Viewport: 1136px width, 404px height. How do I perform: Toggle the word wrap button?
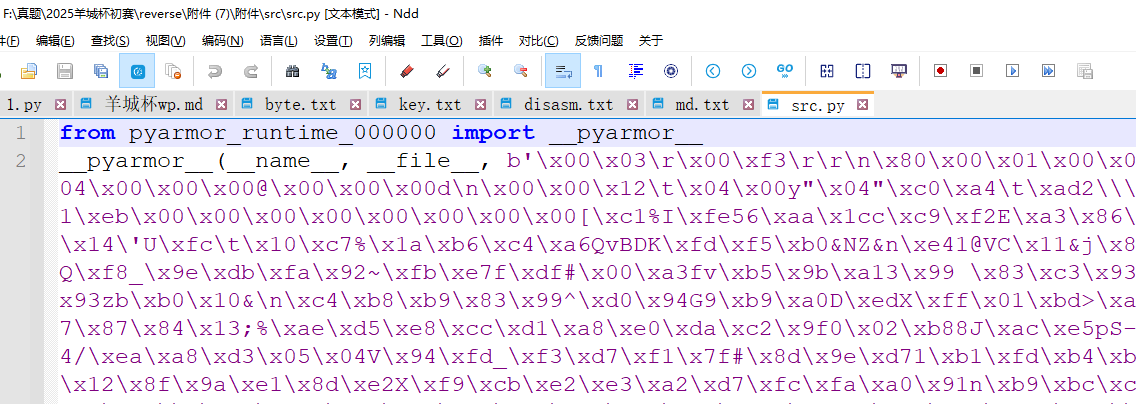562,71
